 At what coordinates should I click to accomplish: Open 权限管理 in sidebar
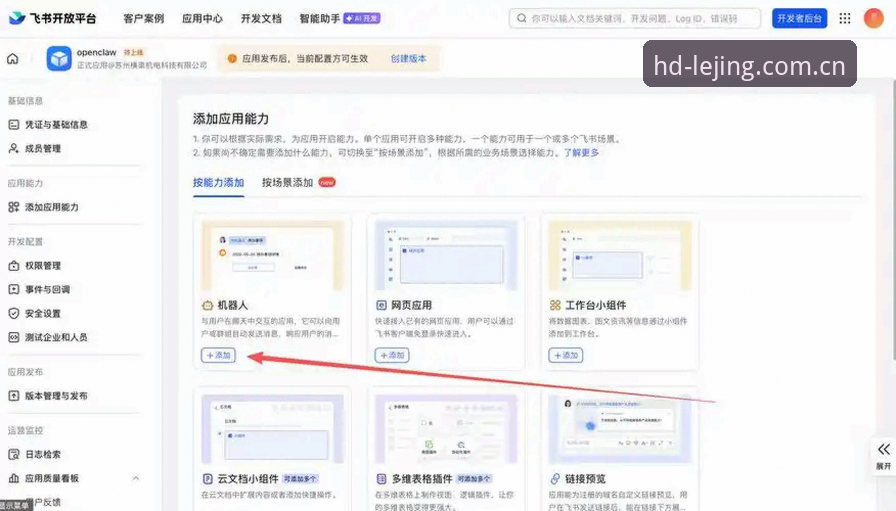click(x=43, y=266)
